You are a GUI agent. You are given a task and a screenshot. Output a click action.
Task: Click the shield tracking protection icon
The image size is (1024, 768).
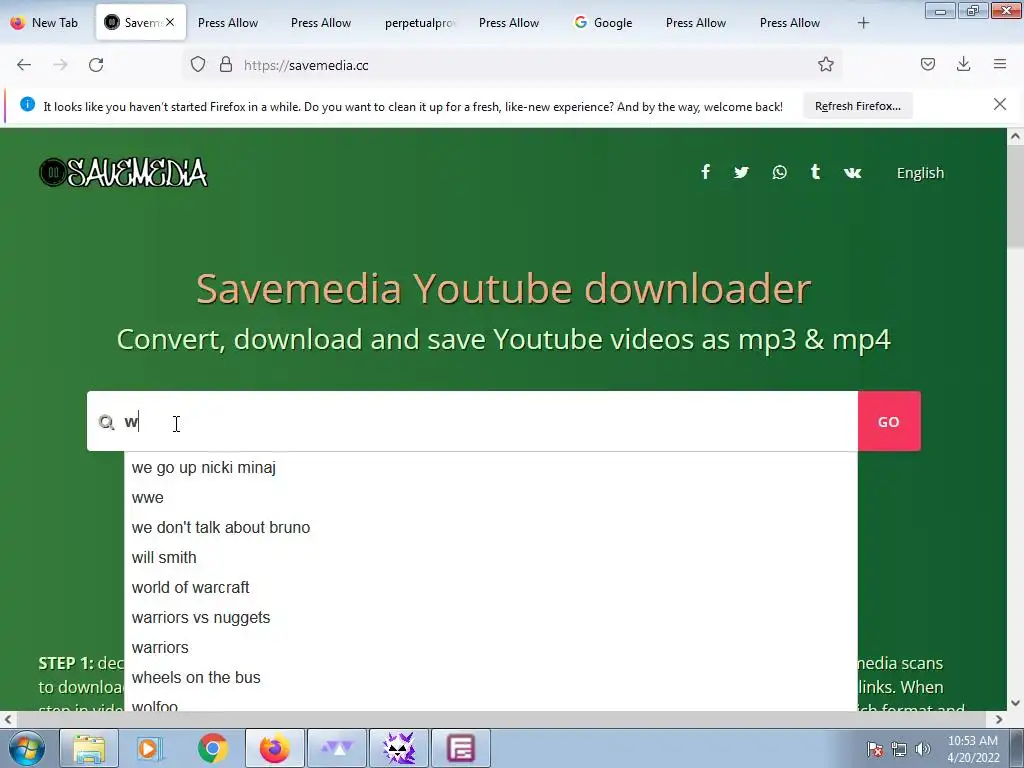tap(198, 65)
